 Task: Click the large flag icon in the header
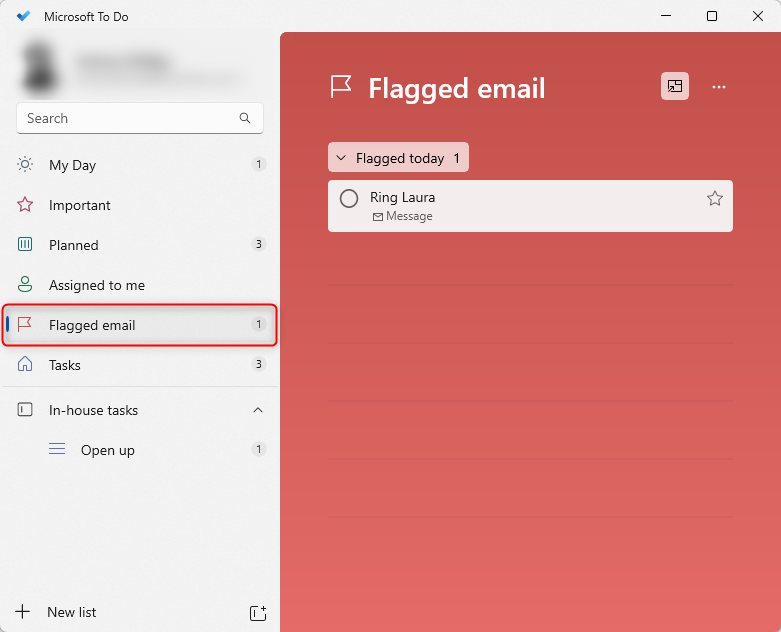click(341, 87)
